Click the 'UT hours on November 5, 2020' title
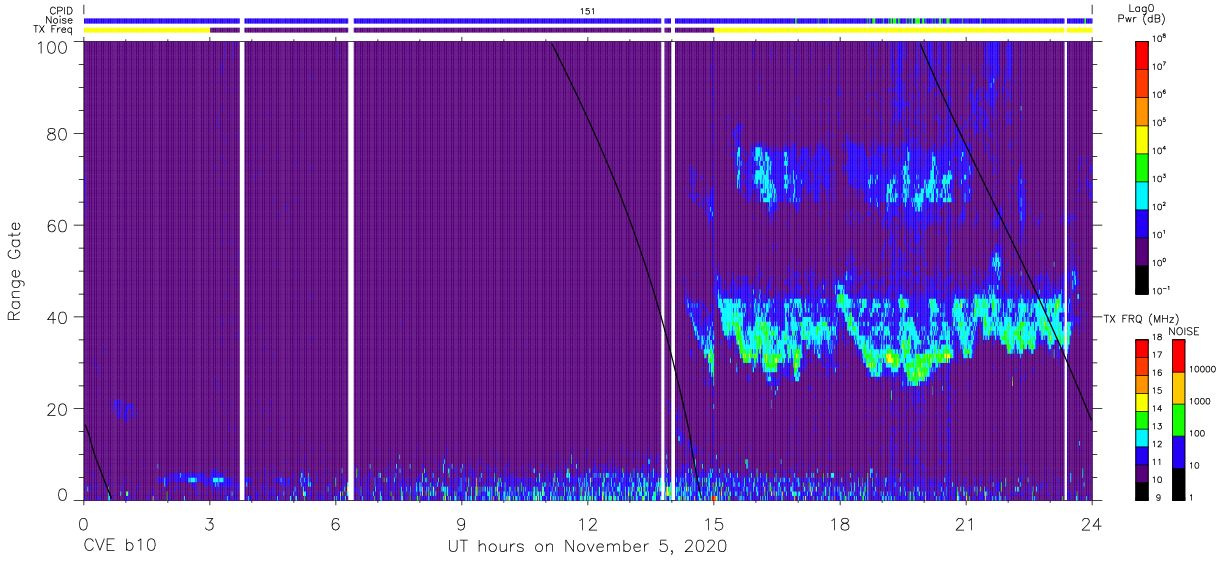The width and height of the screenshot is (1228, 567). [x=587, y=547]
